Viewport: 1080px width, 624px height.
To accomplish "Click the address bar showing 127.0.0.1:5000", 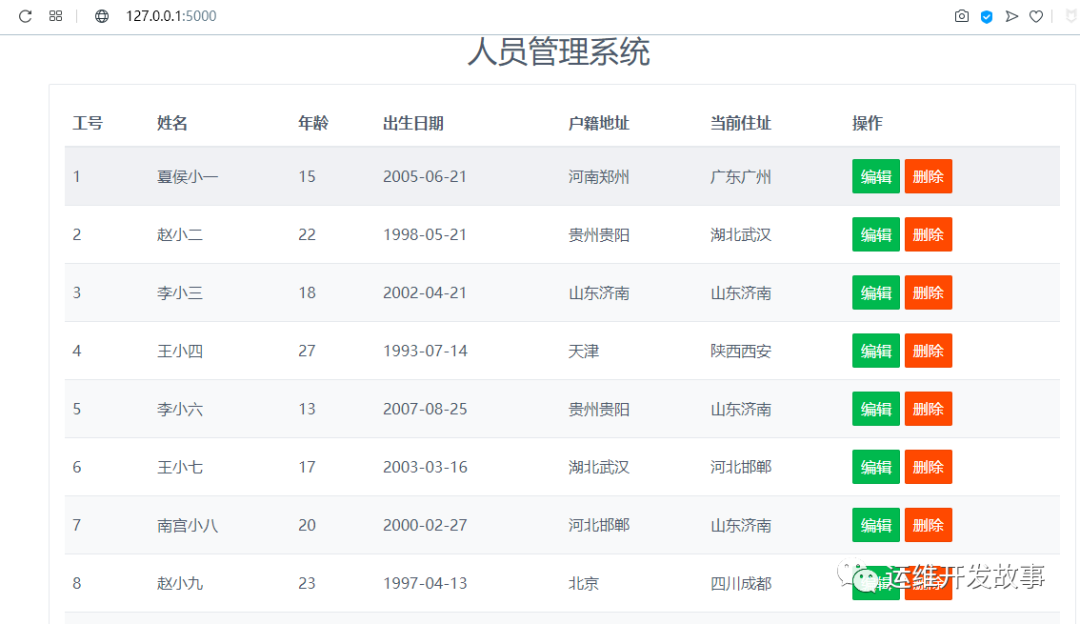I will tap(171, 16).
